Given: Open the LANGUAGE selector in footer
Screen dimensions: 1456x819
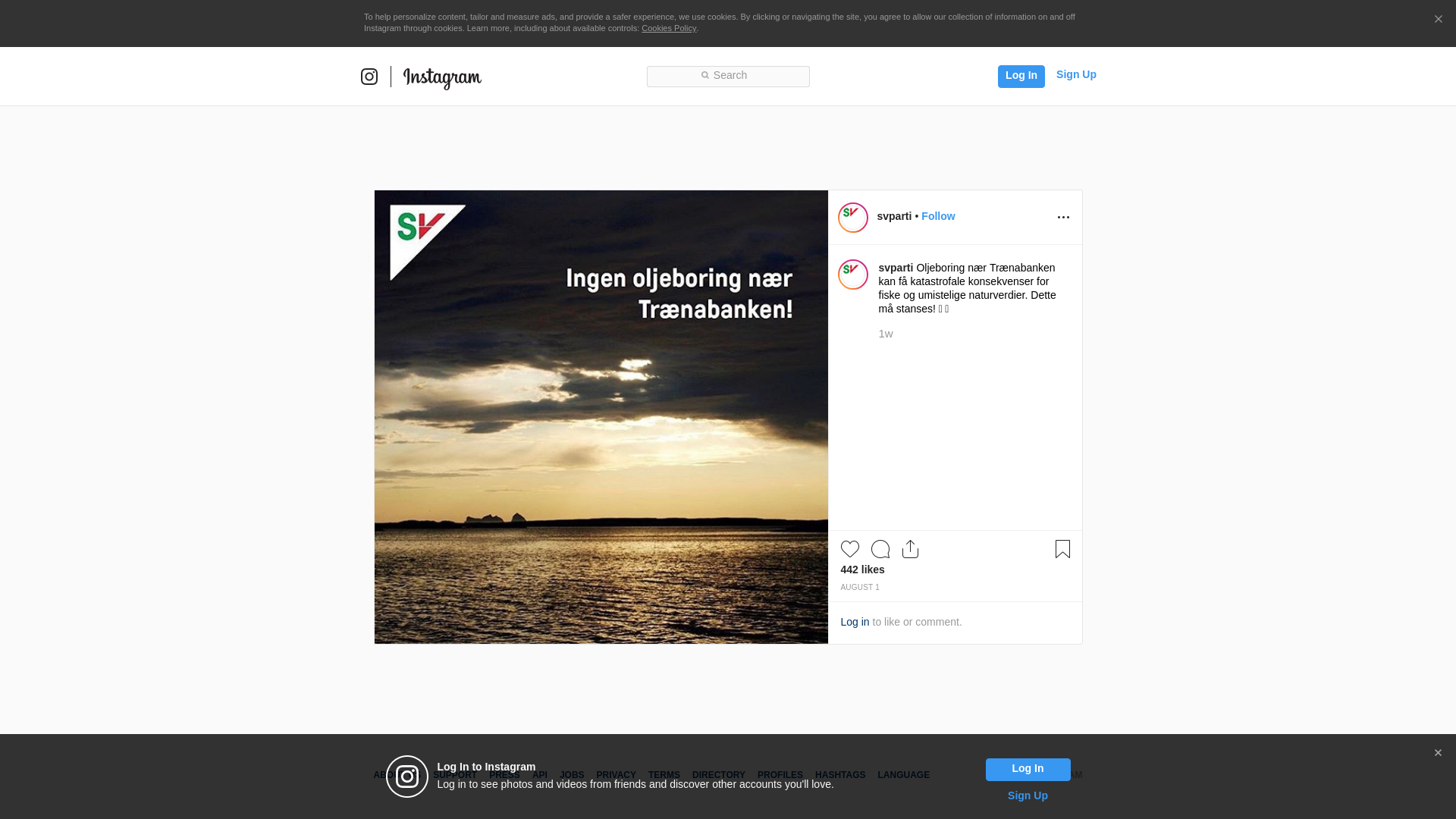Looking at the screenshot, I should 904,775.
